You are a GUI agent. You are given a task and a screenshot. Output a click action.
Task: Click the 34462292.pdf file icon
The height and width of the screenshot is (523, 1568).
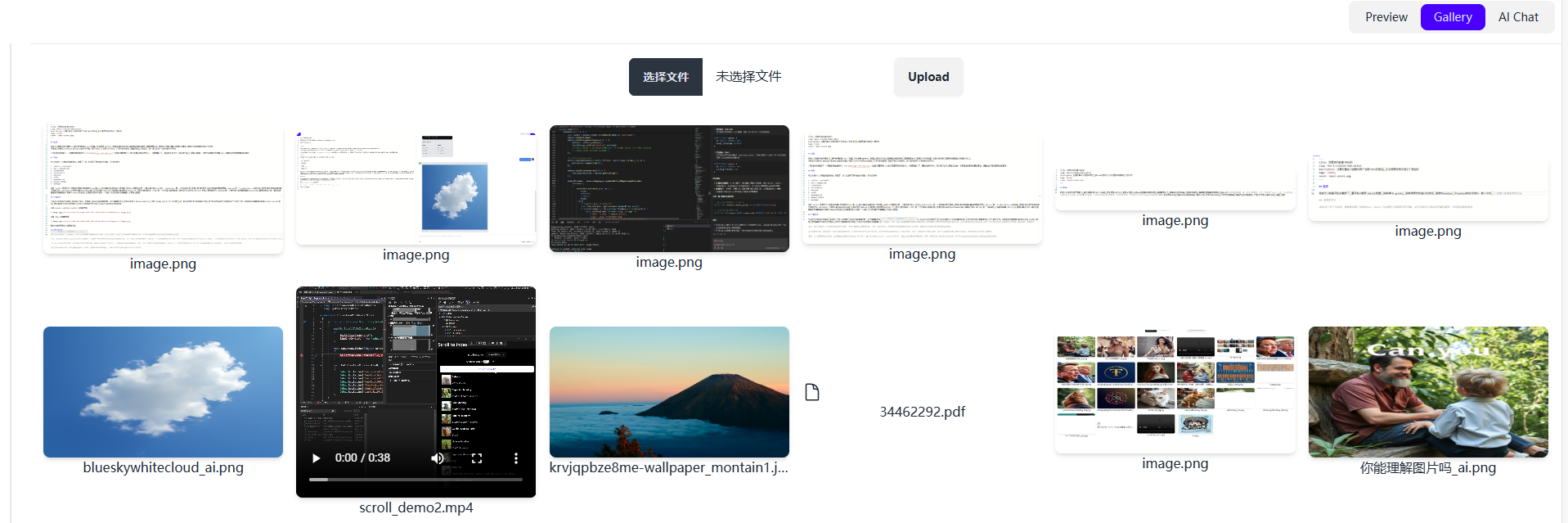812,392
